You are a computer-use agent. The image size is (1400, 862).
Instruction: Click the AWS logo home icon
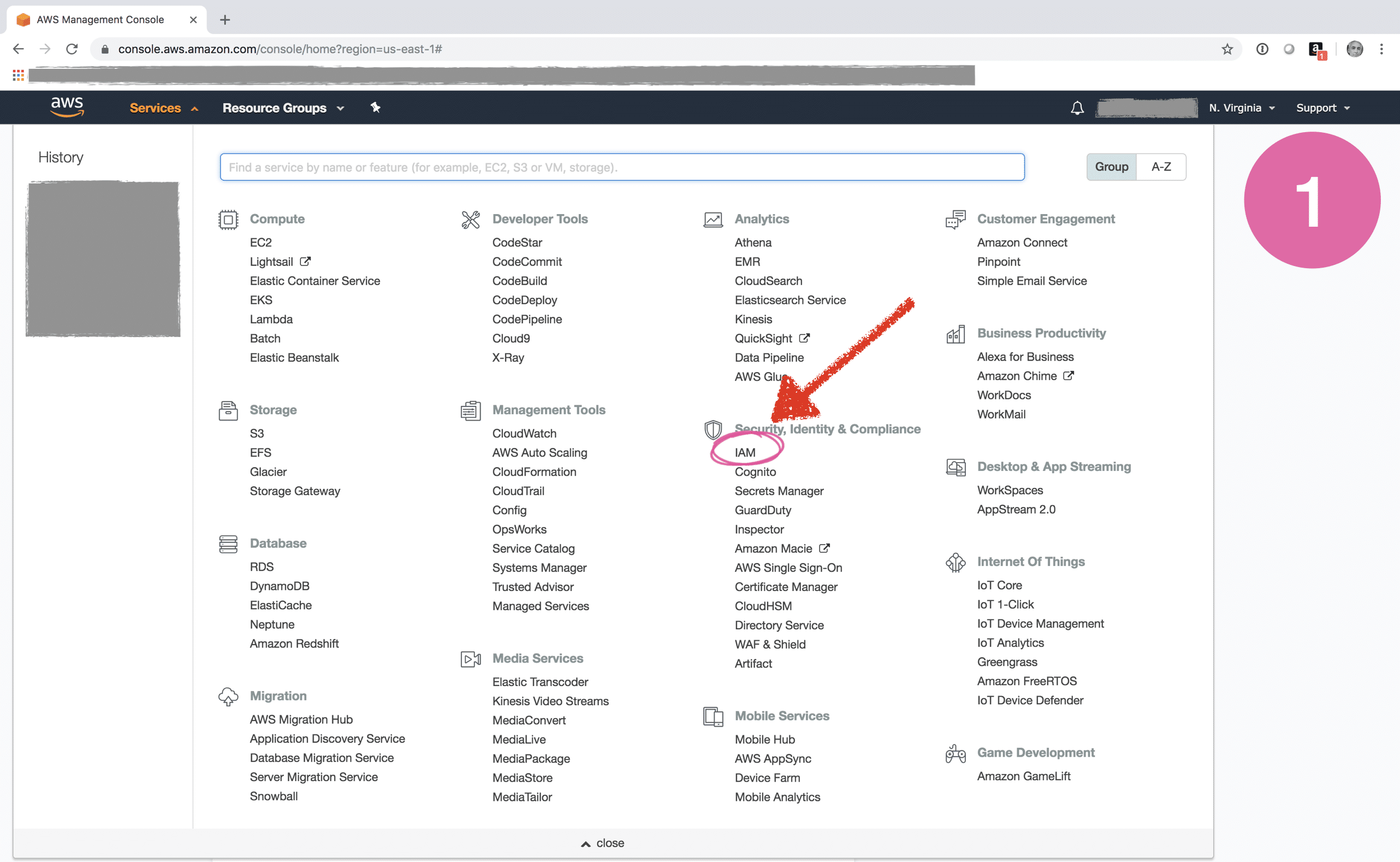tap(67, 107)
